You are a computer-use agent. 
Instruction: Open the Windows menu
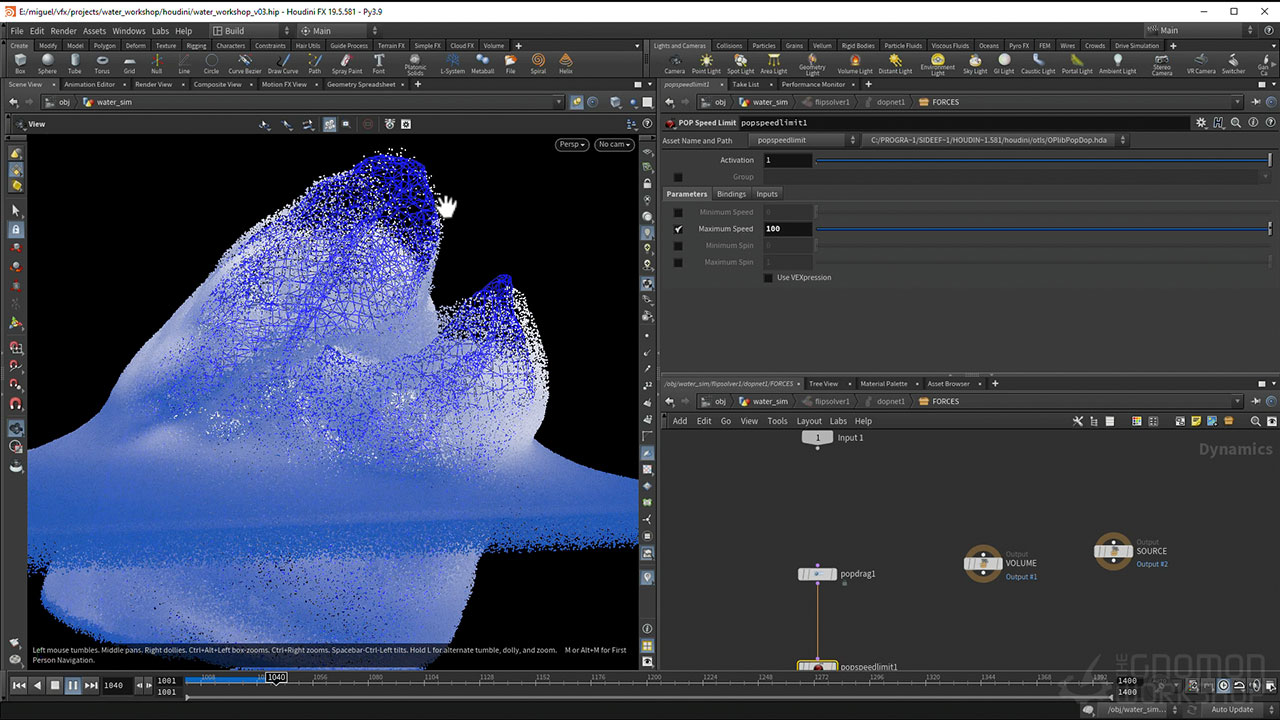pos(128,31)
